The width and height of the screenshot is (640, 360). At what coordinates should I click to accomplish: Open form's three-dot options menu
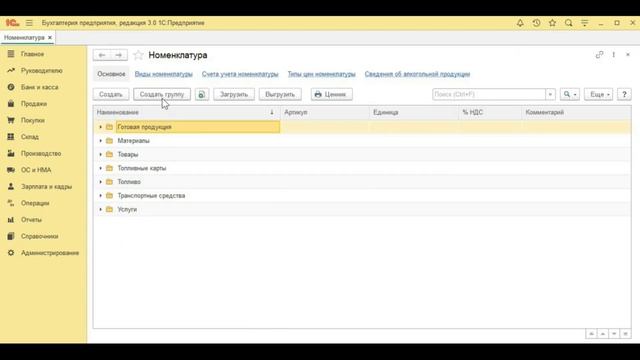[613, 55]
